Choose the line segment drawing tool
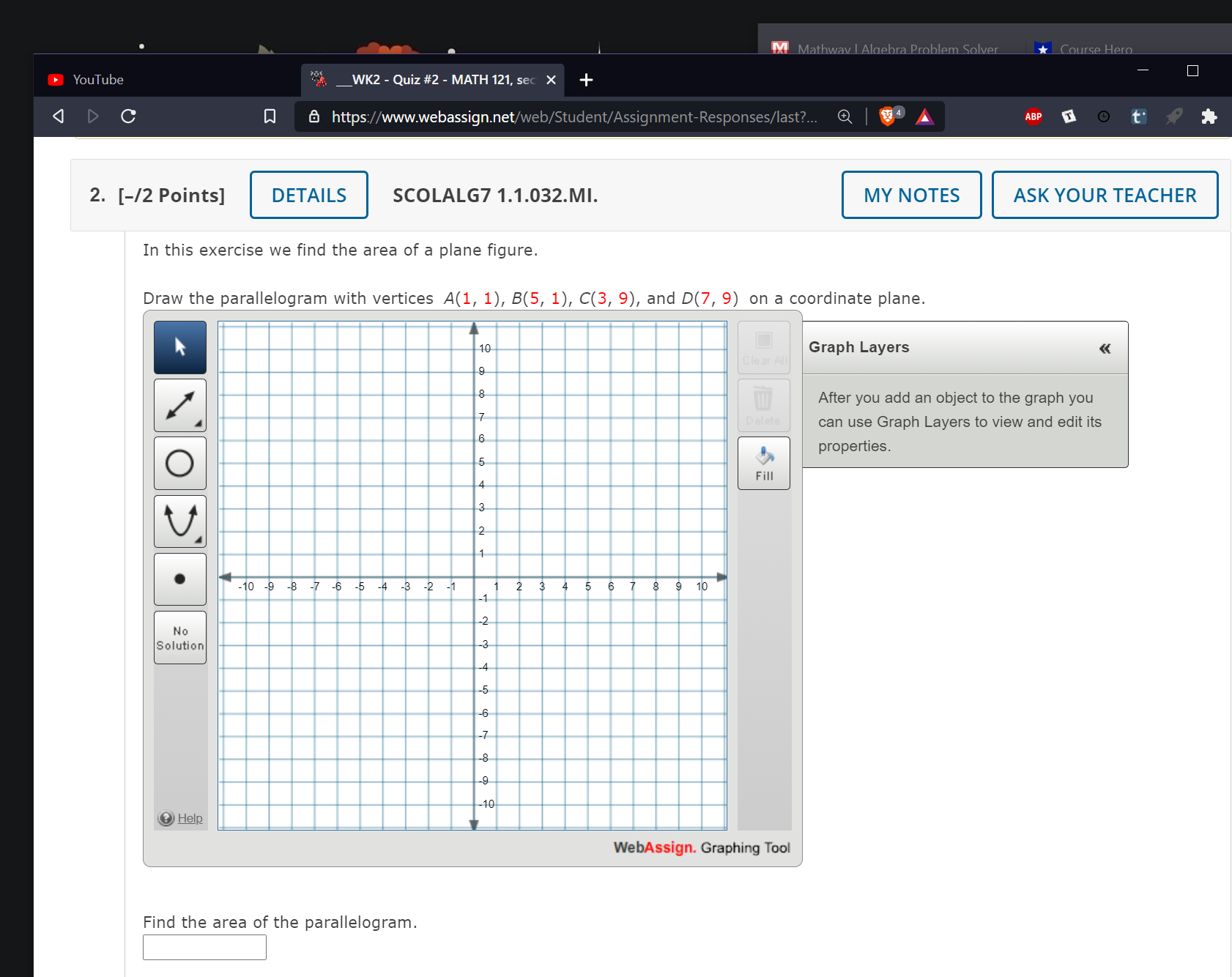 (x=180, y=405)
